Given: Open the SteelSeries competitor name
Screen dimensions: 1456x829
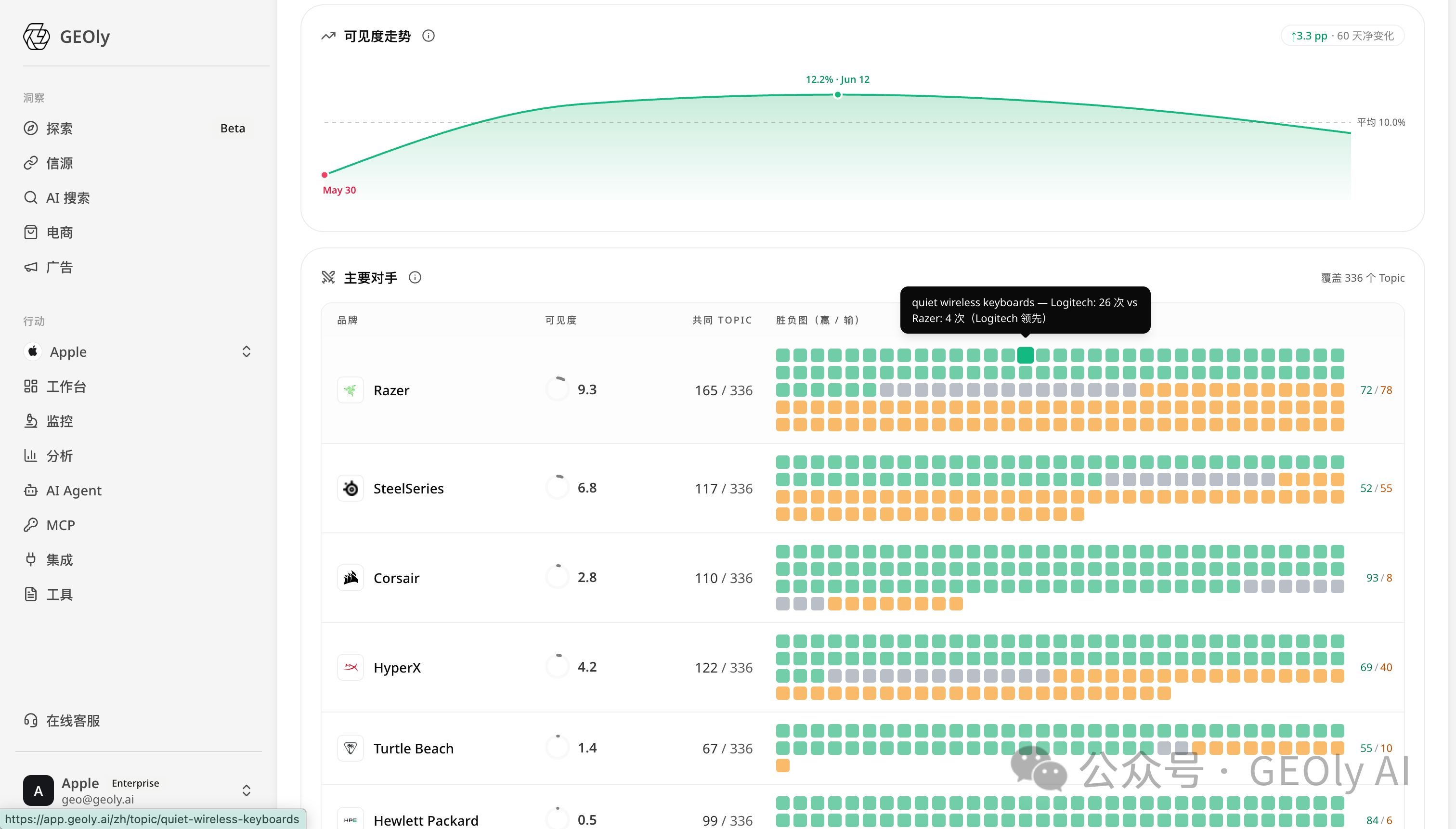Looking at the screenshot, I should point(408,489).
